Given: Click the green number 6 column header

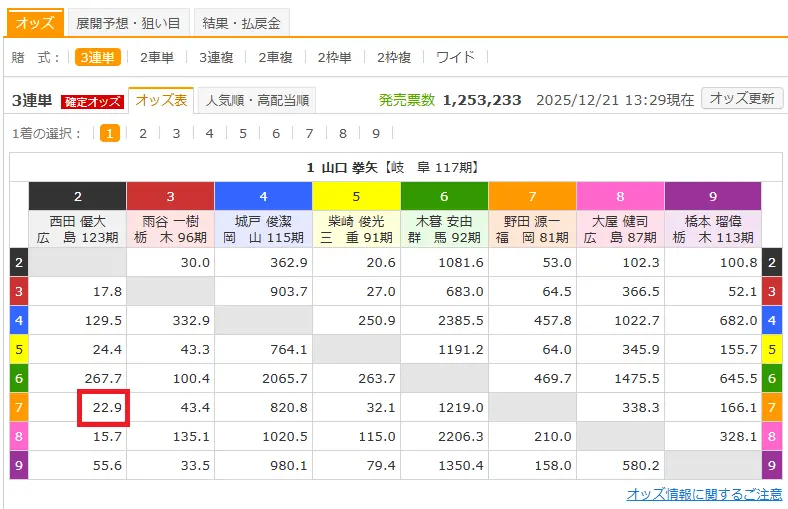Looking at the screenshot, I should click(x=444, y=196).
